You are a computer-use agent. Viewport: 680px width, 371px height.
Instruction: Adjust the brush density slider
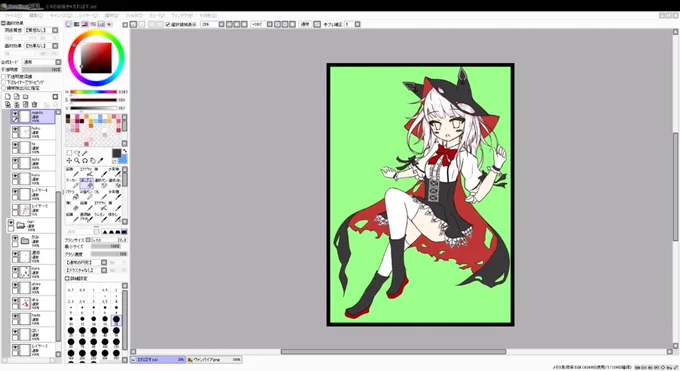tap(109, 254)
